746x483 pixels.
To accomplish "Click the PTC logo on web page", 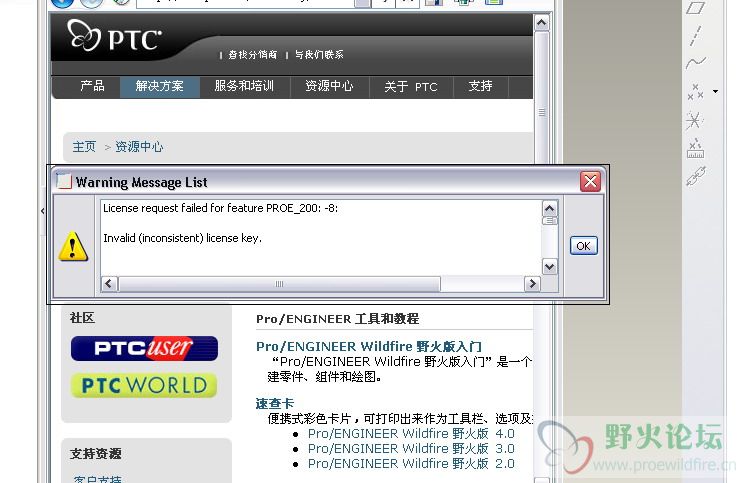I will [x=114, y=36].
